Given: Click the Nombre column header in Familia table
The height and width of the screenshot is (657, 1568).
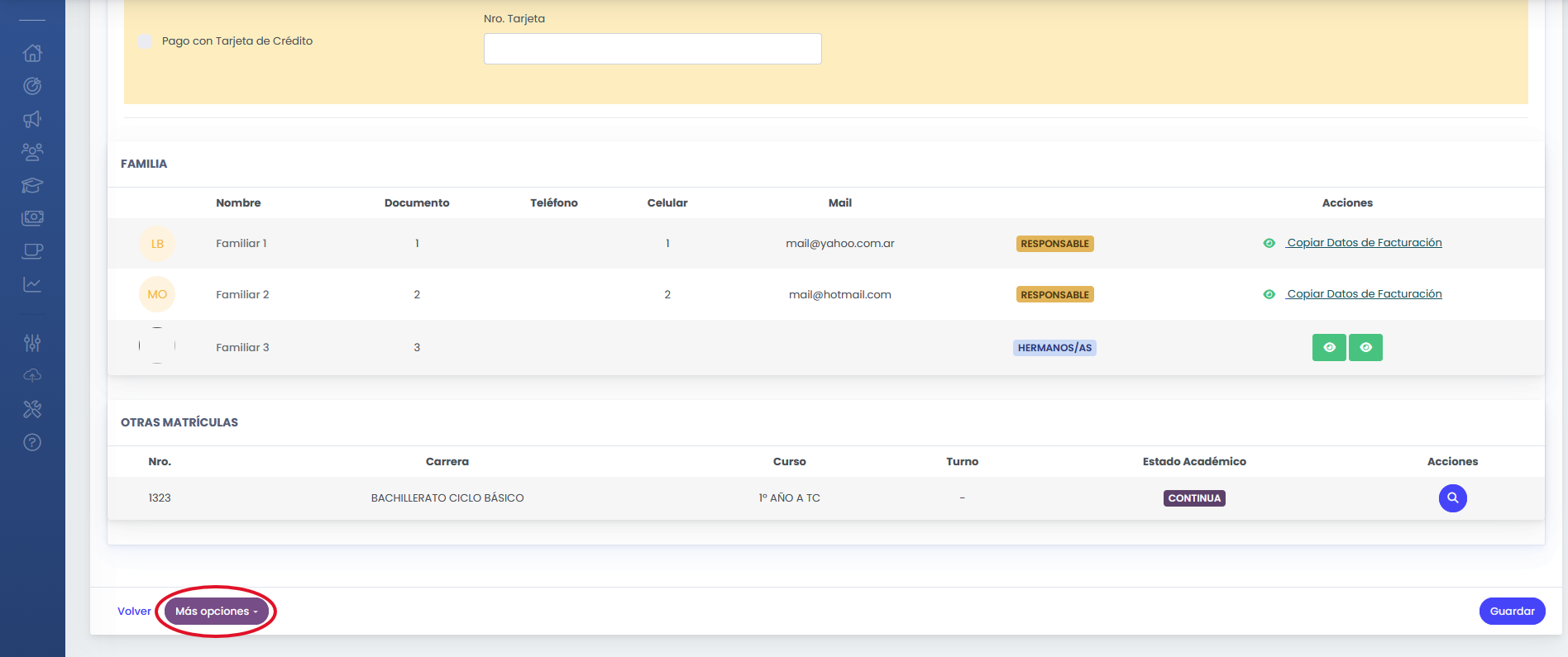Looking at the screenshot, I should pyautogui.click(x=238, y=203).
